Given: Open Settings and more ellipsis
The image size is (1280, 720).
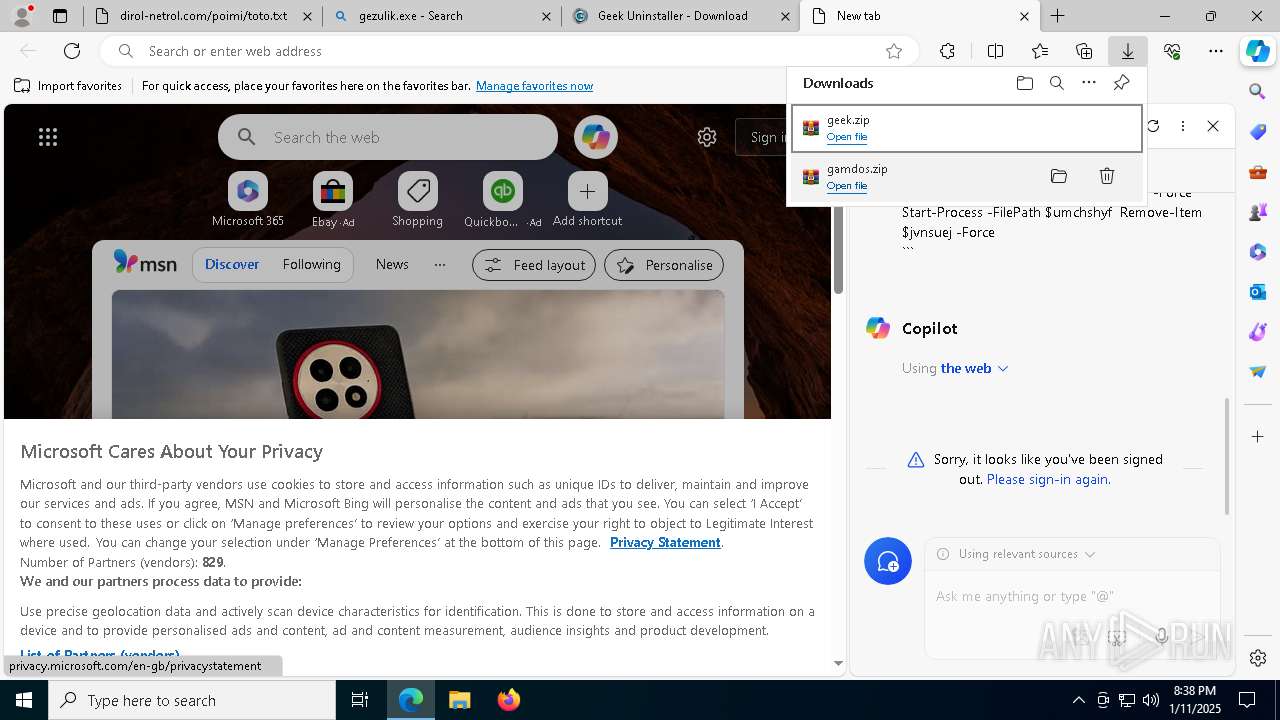Looking at the screenshot, I should [x=1216, y=51].
